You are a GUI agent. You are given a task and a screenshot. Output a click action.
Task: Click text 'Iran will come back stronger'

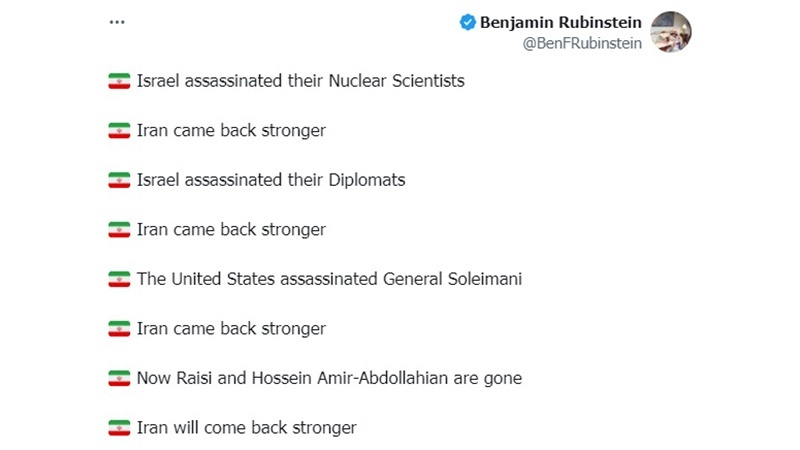pos(246,428)
